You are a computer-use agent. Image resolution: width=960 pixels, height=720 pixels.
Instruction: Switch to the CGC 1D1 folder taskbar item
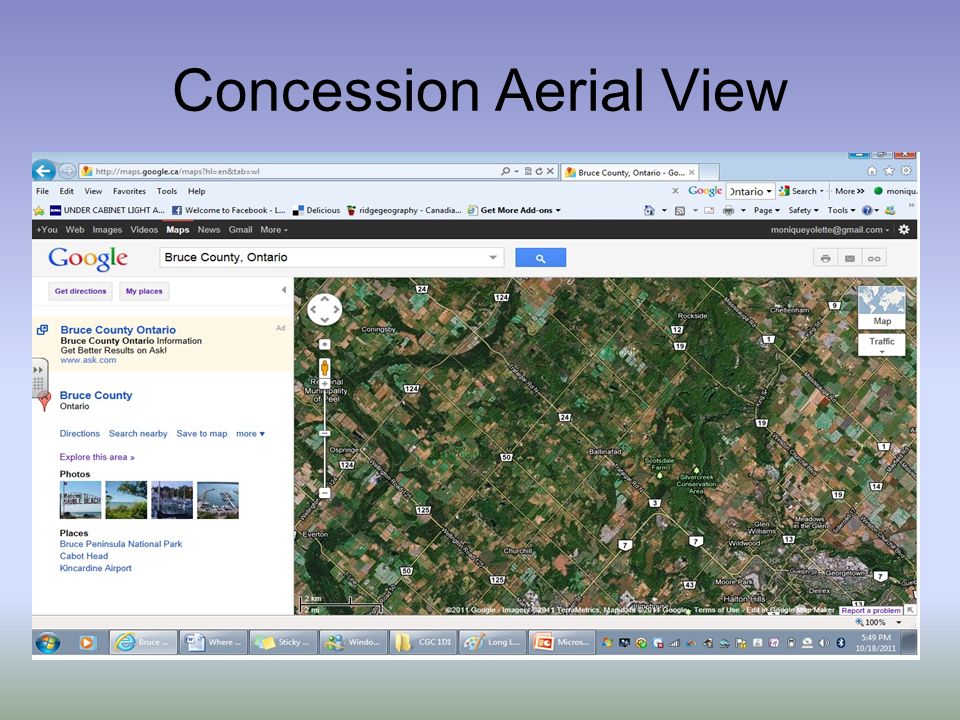pyautogui.click(x=423, y=642)
